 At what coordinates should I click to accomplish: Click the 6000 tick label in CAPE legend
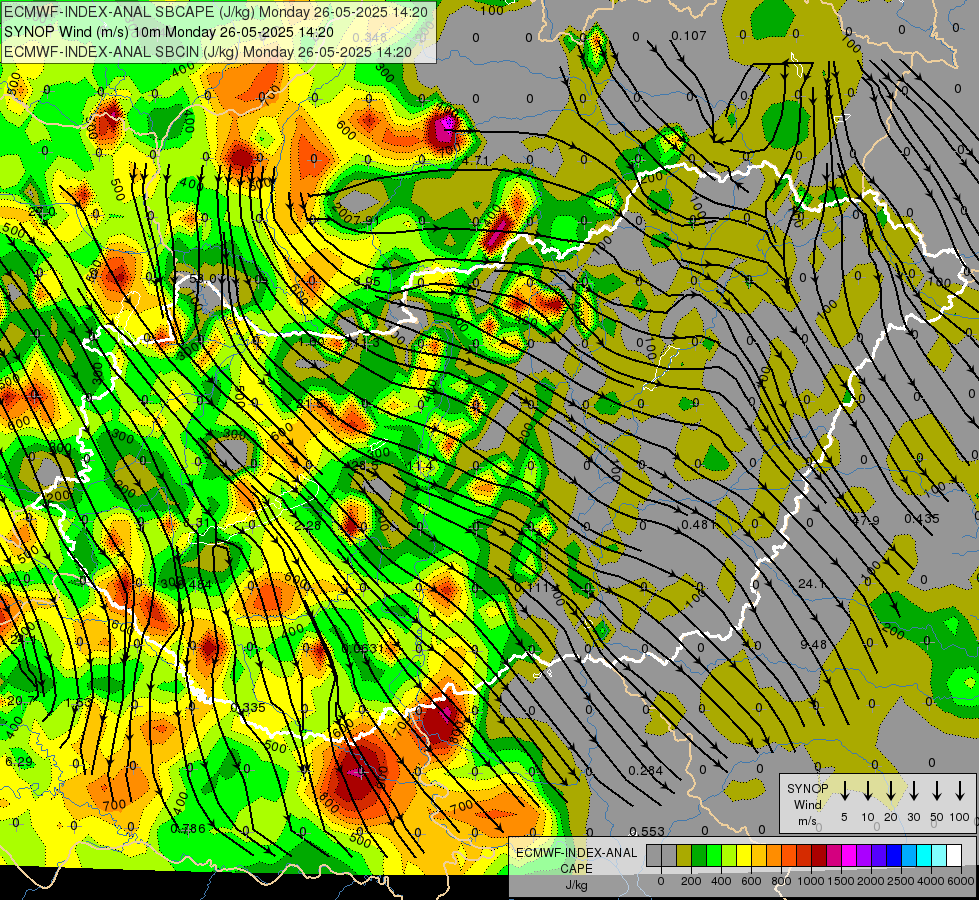pos(961,881)
